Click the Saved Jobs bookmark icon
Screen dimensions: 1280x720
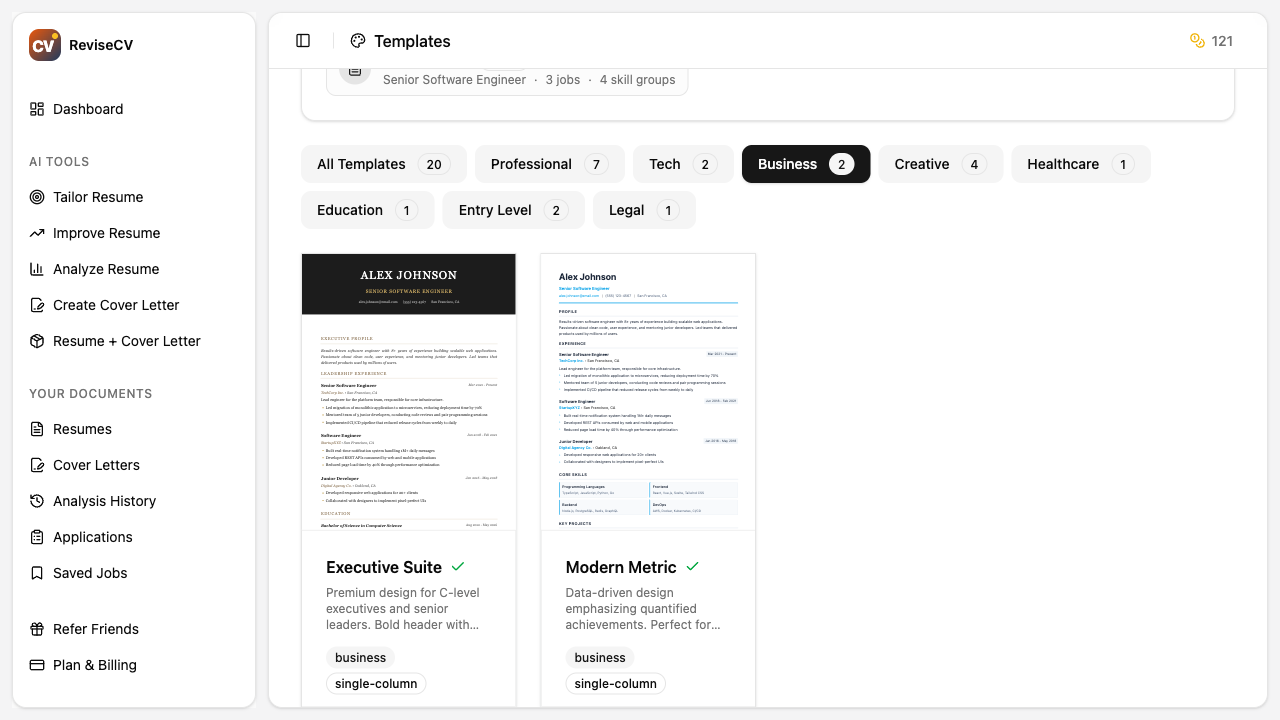35,573
